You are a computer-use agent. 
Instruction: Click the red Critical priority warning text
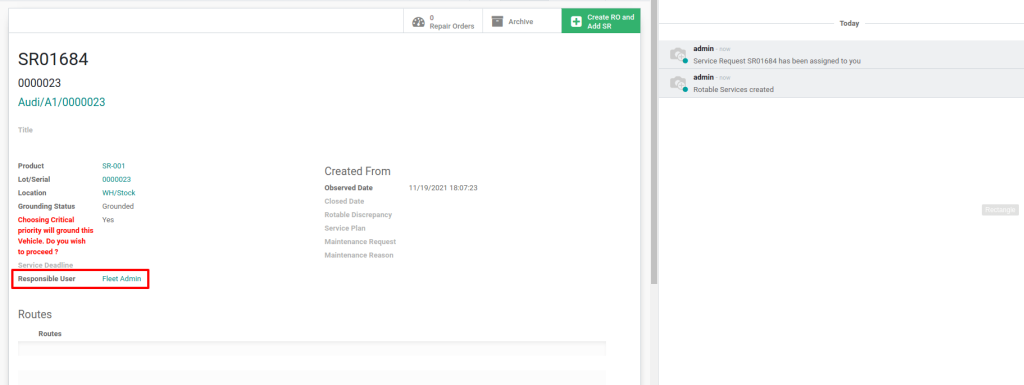click(56, 236)
